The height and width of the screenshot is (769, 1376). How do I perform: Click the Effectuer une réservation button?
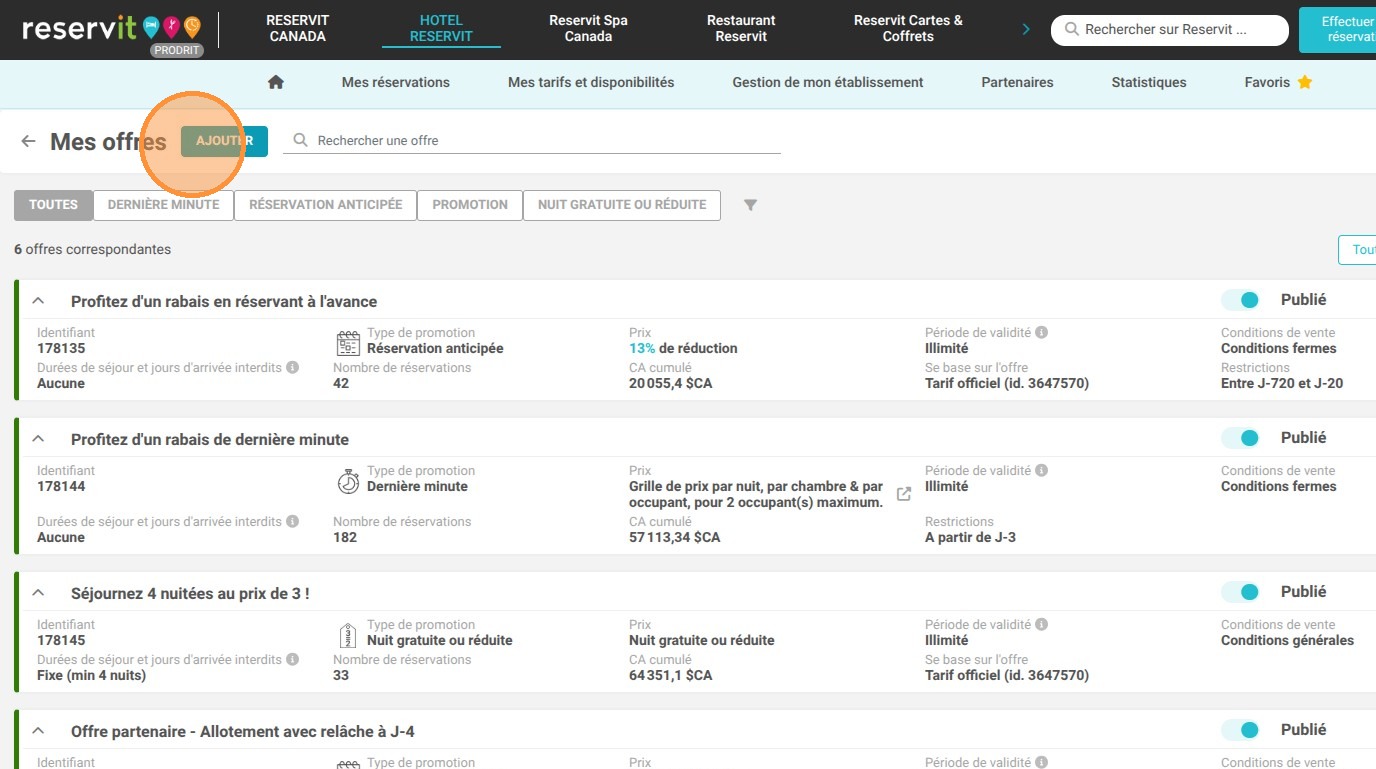click(1337, 29)
